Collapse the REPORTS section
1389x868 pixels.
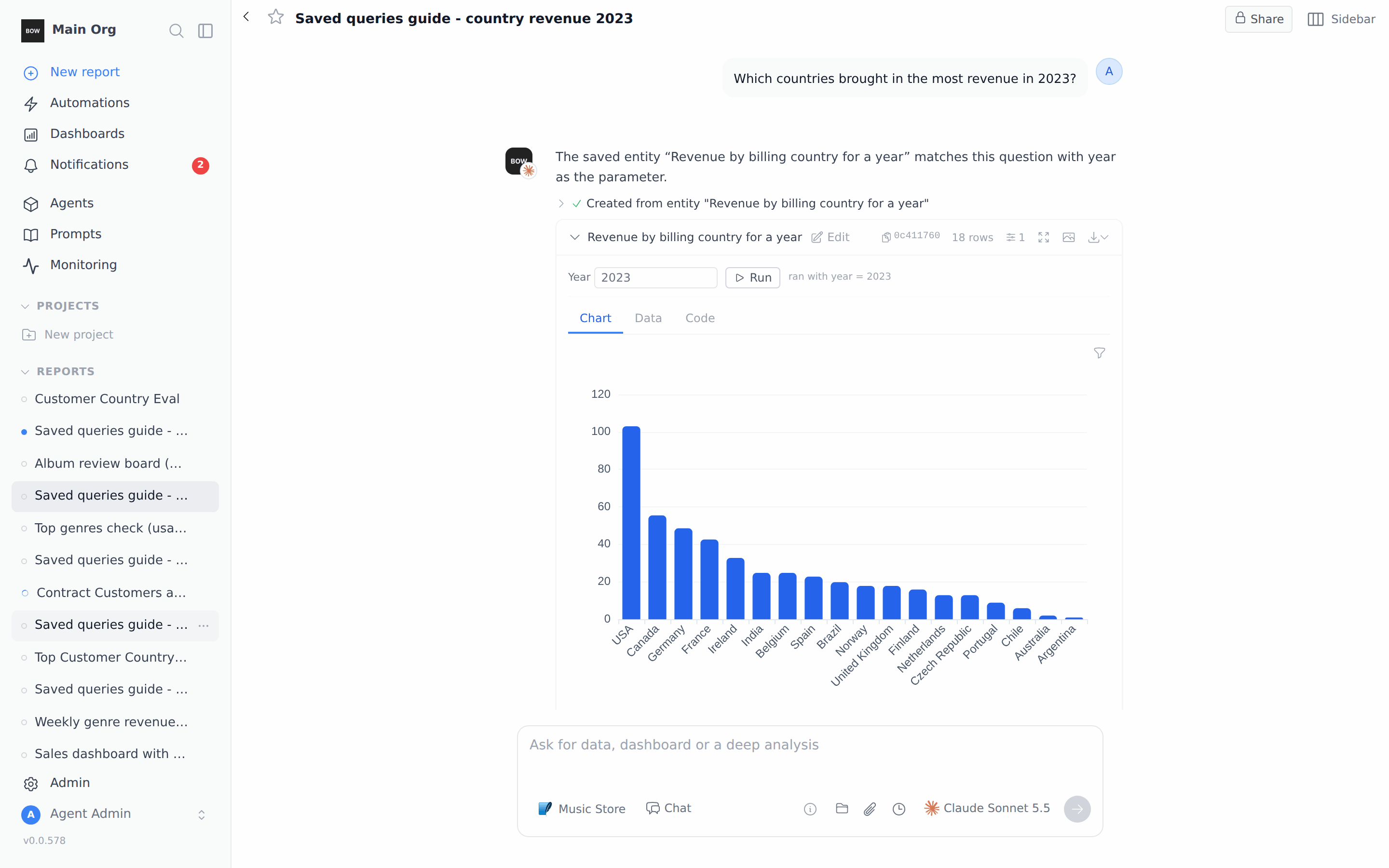(25, 371)
